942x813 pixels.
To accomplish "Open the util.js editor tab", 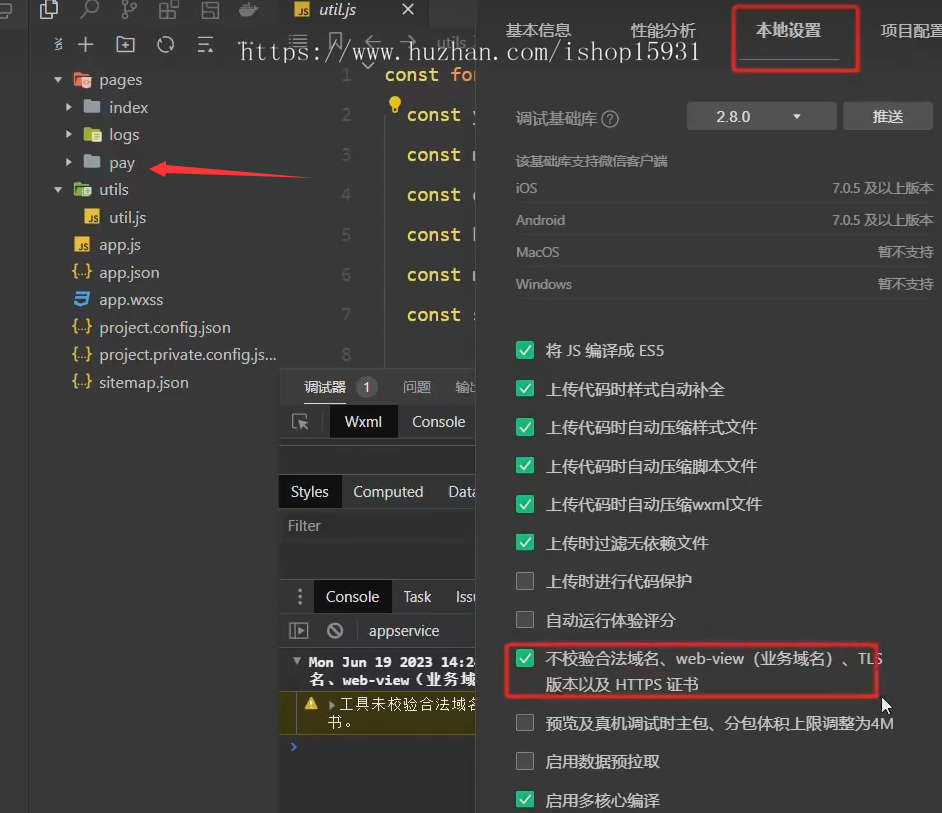I will 336,10.
